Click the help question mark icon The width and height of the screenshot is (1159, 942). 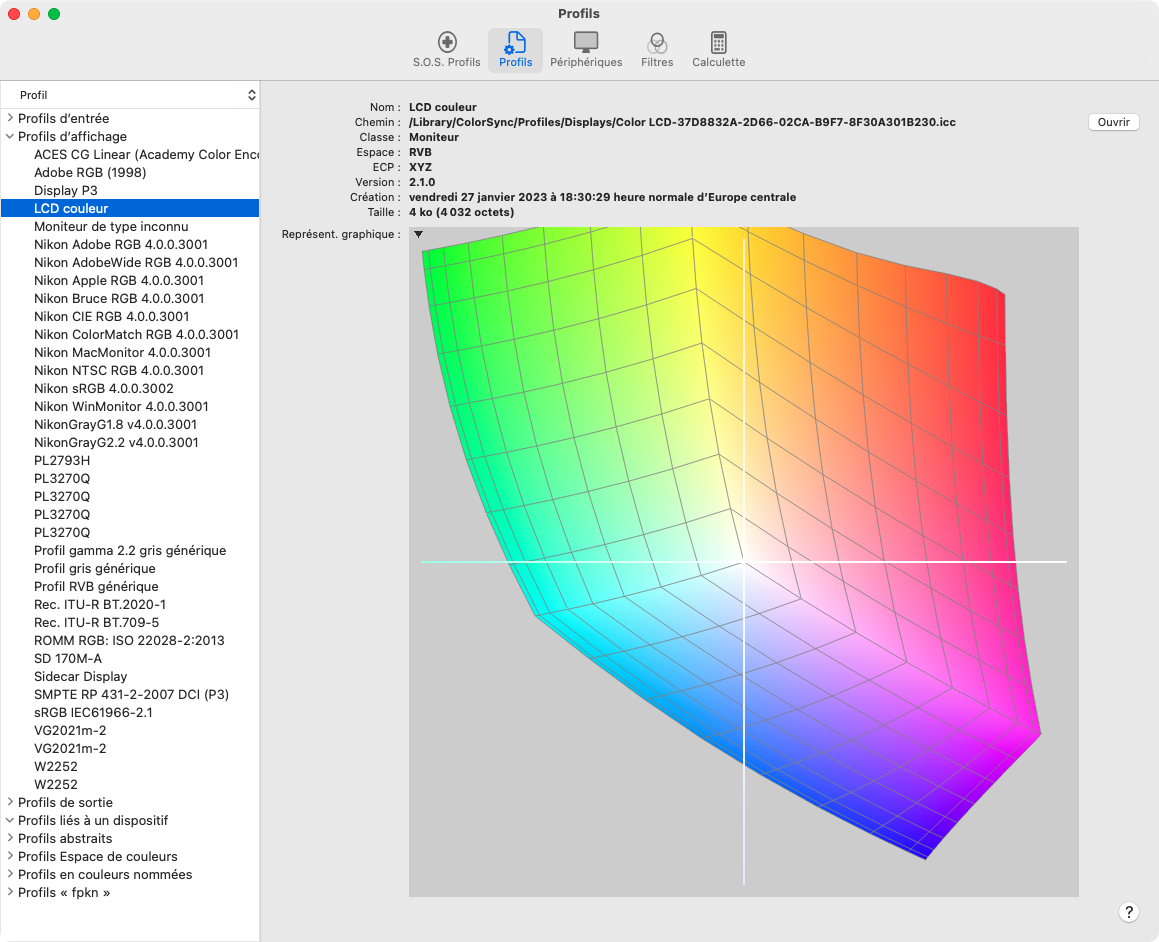[x=1129, y=912]
